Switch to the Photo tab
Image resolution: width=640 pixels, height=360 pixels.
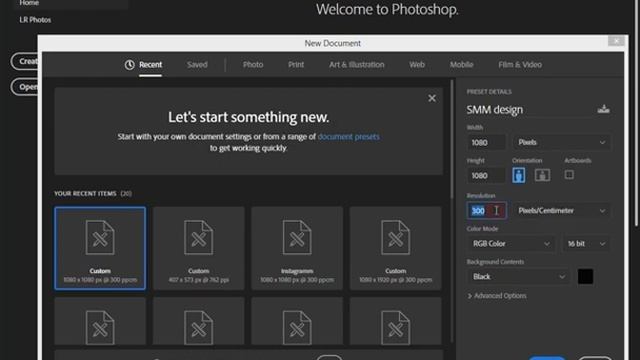(x=253, y=65)
